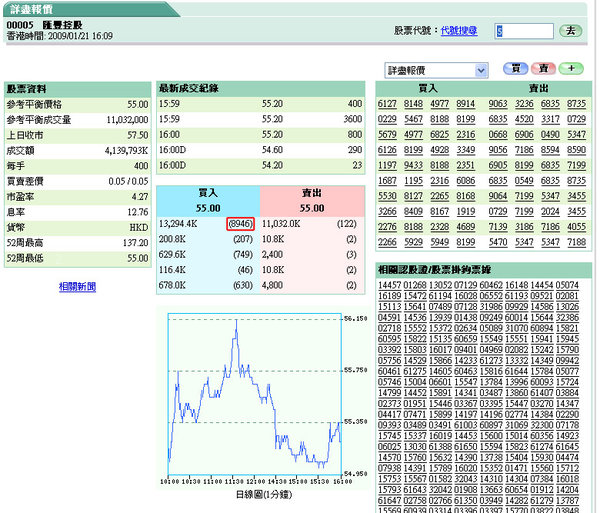Click broker code 6127 in buy queue
The width and height of the screenshot is (600, 513).
tap(388, 104)
